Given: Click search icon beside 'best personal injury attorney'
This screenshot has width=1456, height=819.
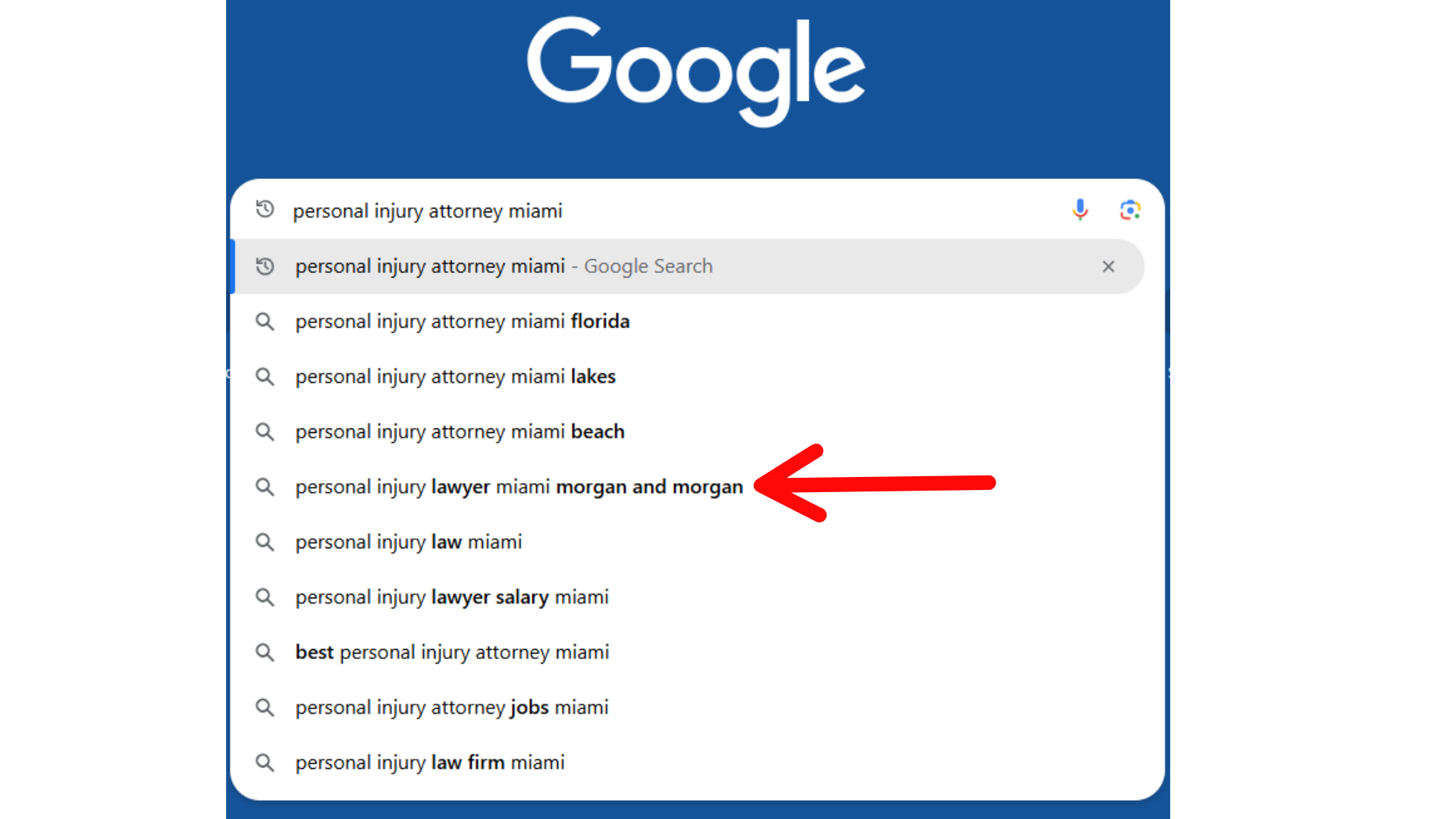Looking at the screenshot, I should pos(265,652).
